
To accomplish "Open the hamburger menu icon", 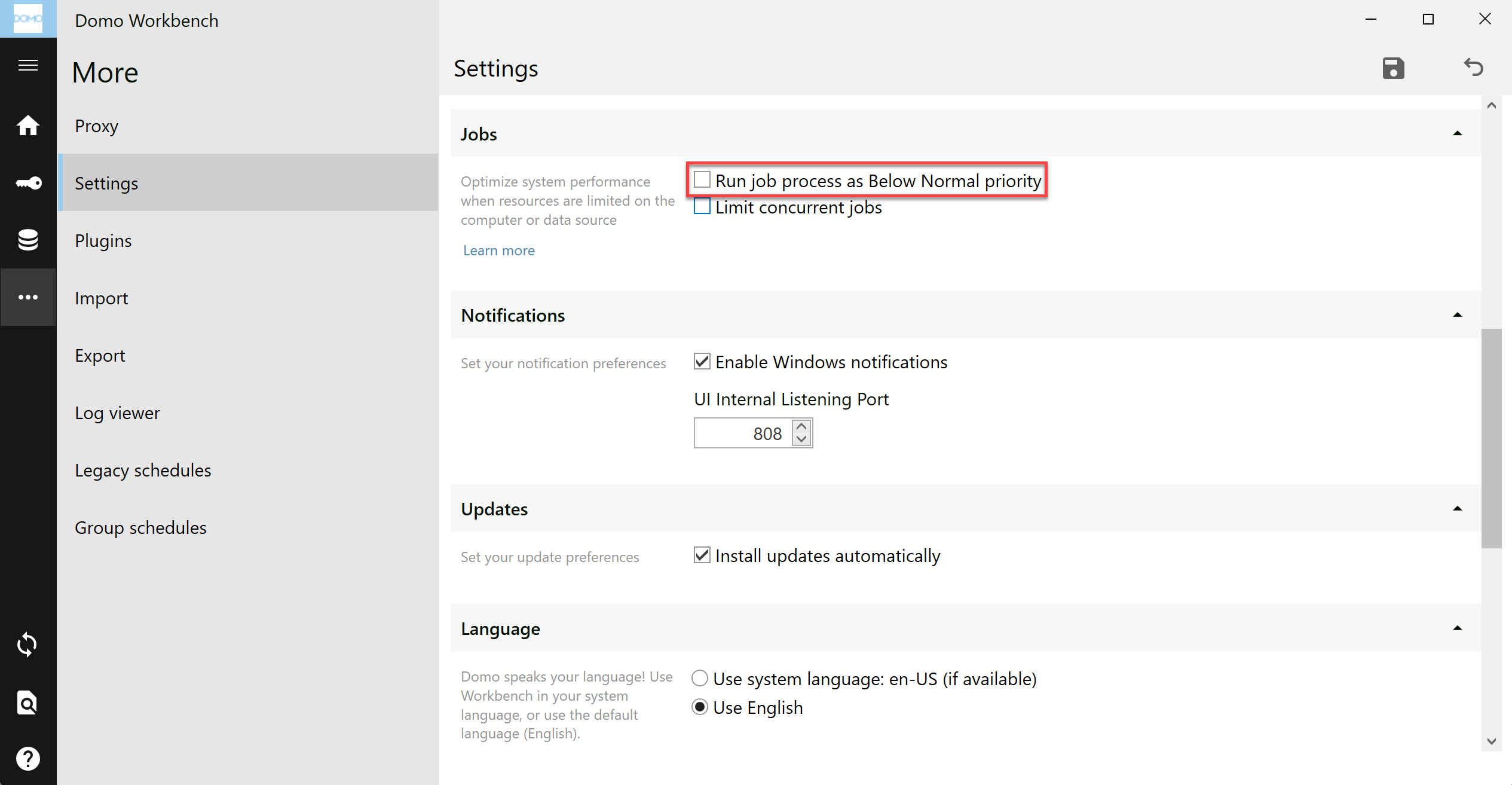I will point(28,65).
